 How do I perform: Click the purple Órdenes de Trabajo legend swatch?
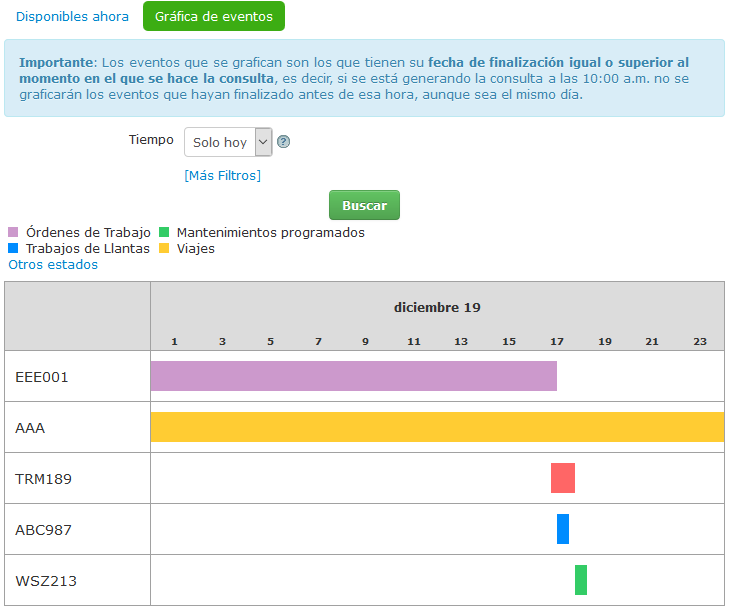click(x=13, y=232)
